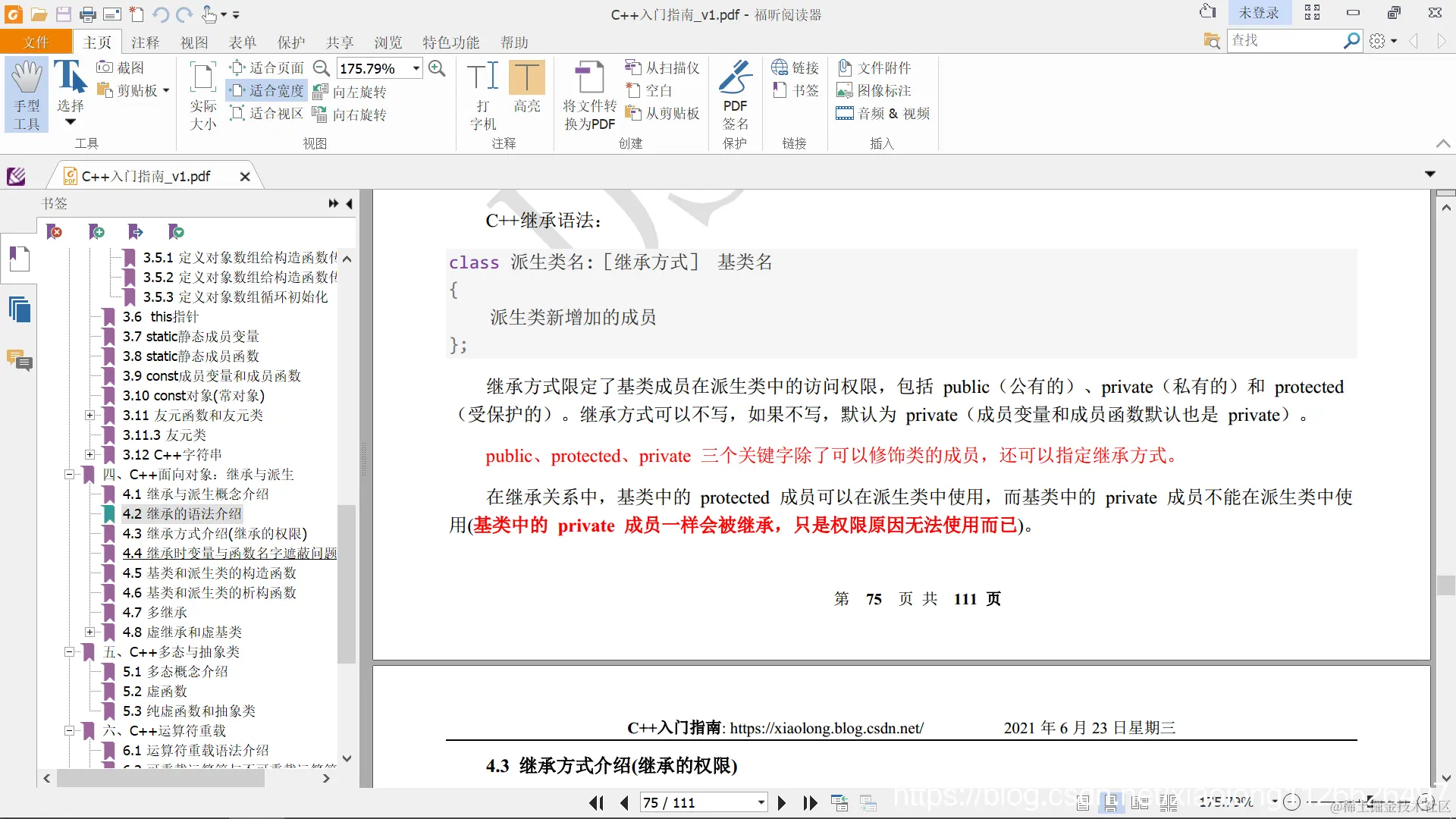Click File Attachment (文件附件)
The image size is (1456, 819).
pos(874,67)
